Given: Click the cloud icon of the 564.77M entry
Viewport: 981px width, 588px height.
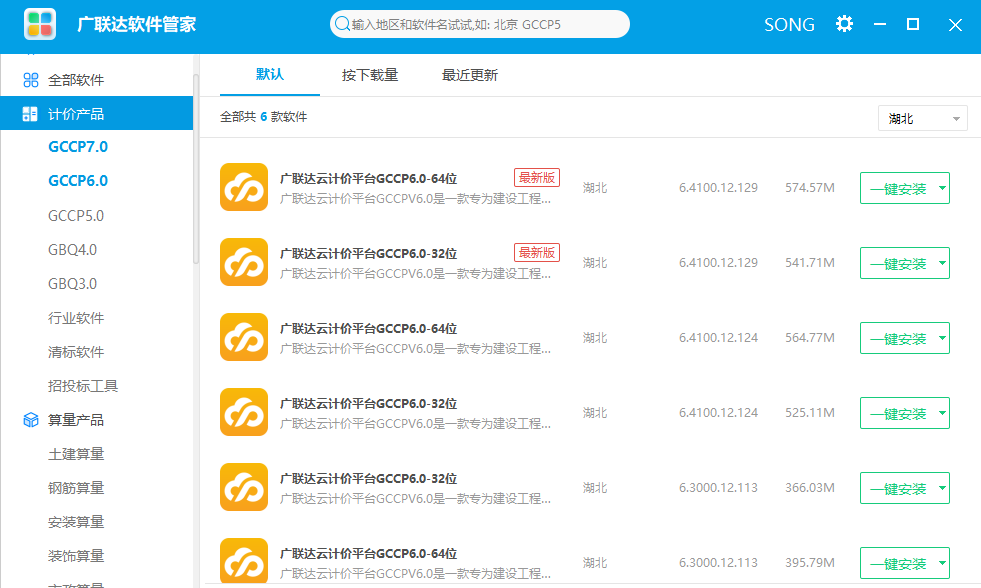Looking at the screenshot, I should click(244, 337).
